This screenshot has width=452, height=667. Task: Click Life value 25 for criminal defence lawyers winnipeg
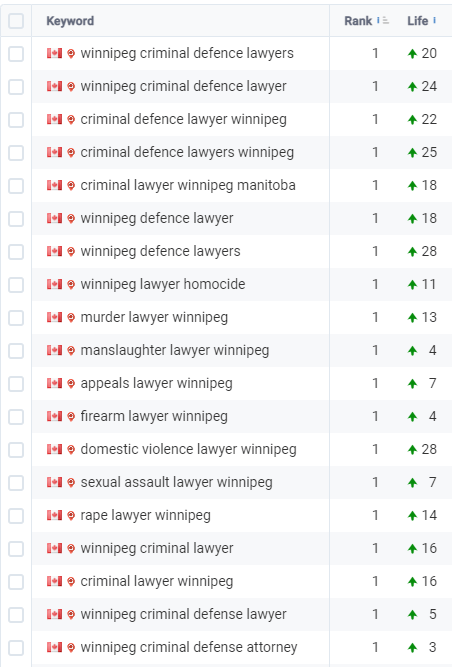pyautogui.click(x=429, y=152)
